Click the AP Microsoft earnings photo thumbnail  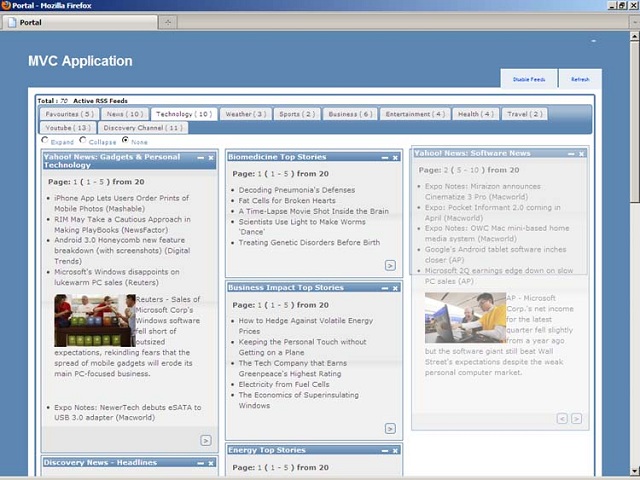[465, 318]
